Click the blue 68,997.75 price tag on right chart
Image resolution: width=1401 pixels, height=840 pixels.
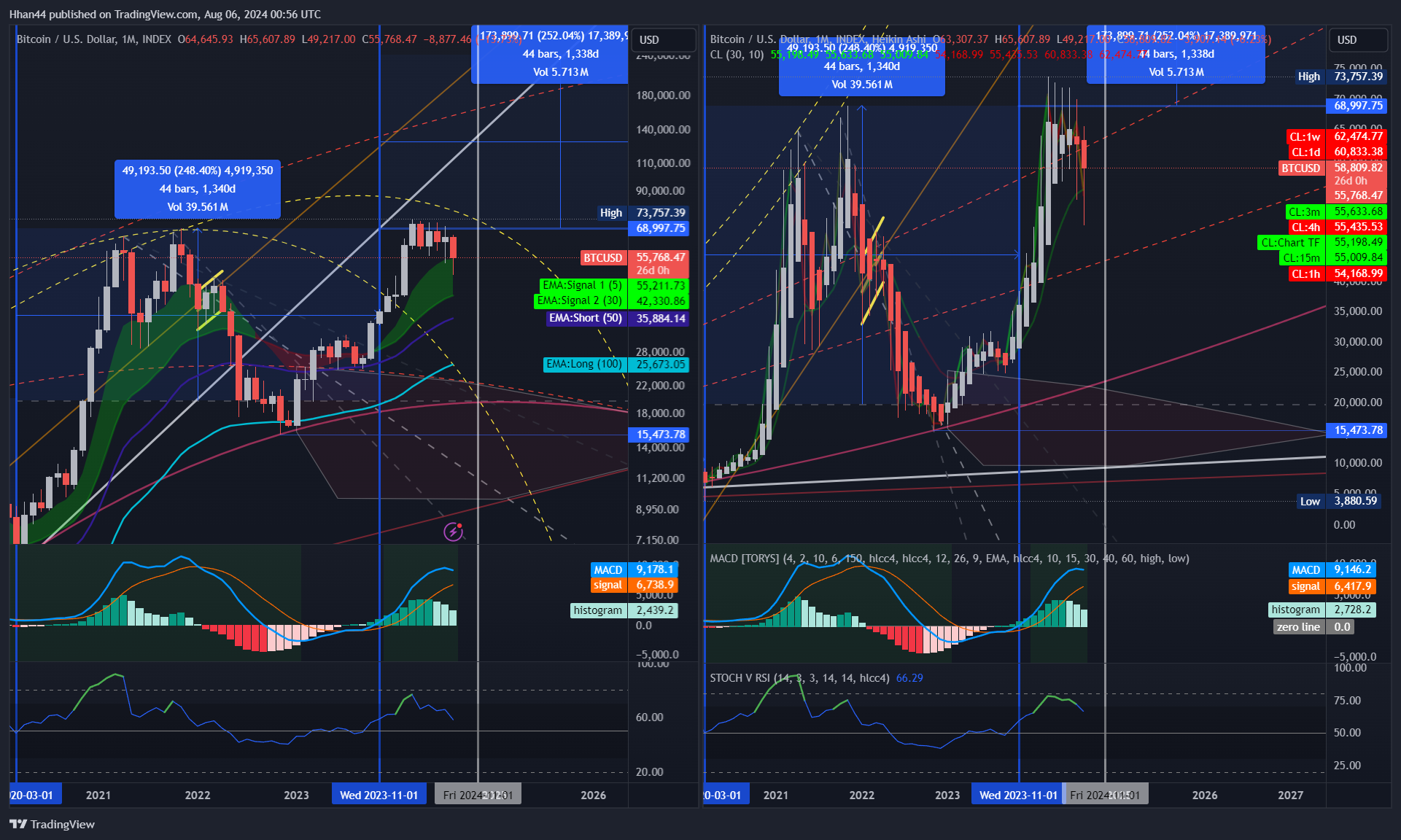coord(1358,106)
